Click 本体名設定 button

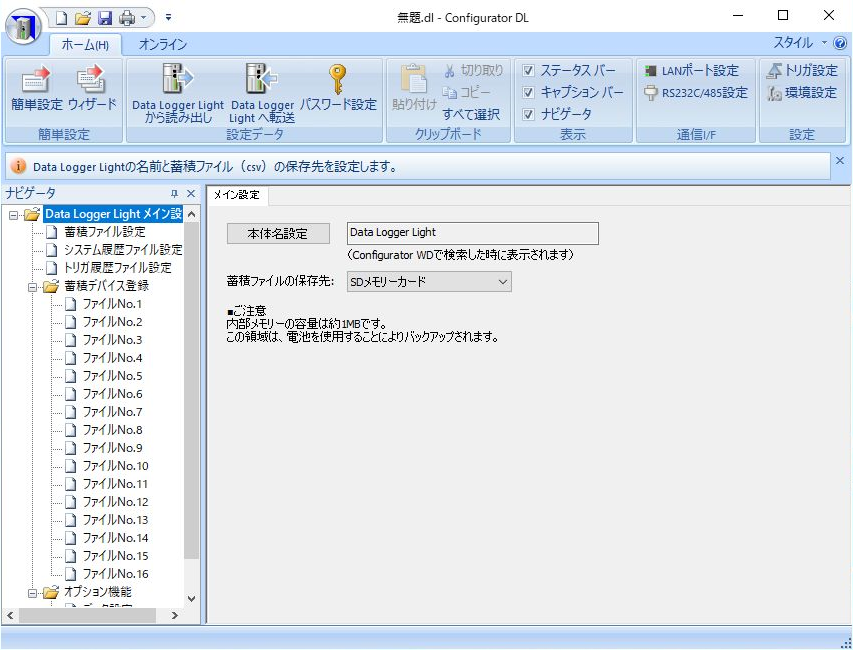point(278,234)
